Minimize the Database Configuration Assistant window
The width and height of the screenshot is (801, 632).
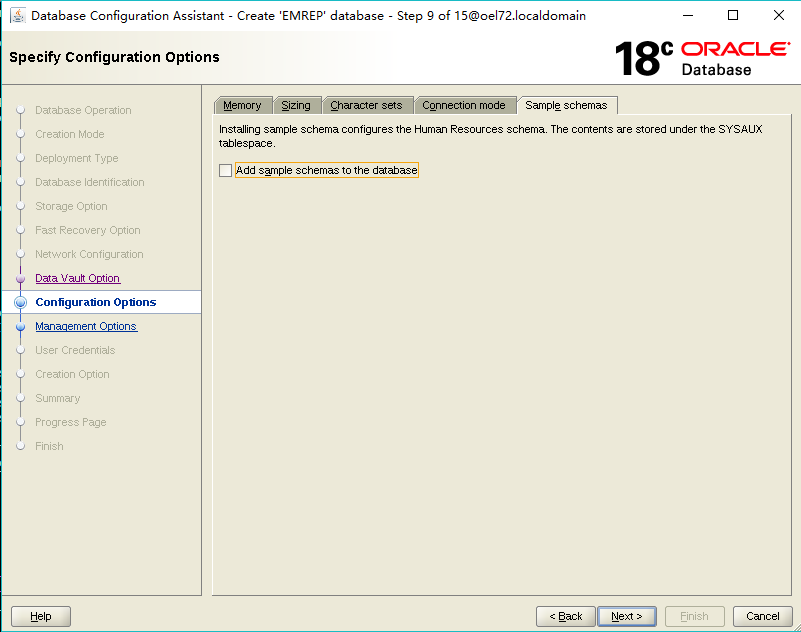[x=688, y=15]
